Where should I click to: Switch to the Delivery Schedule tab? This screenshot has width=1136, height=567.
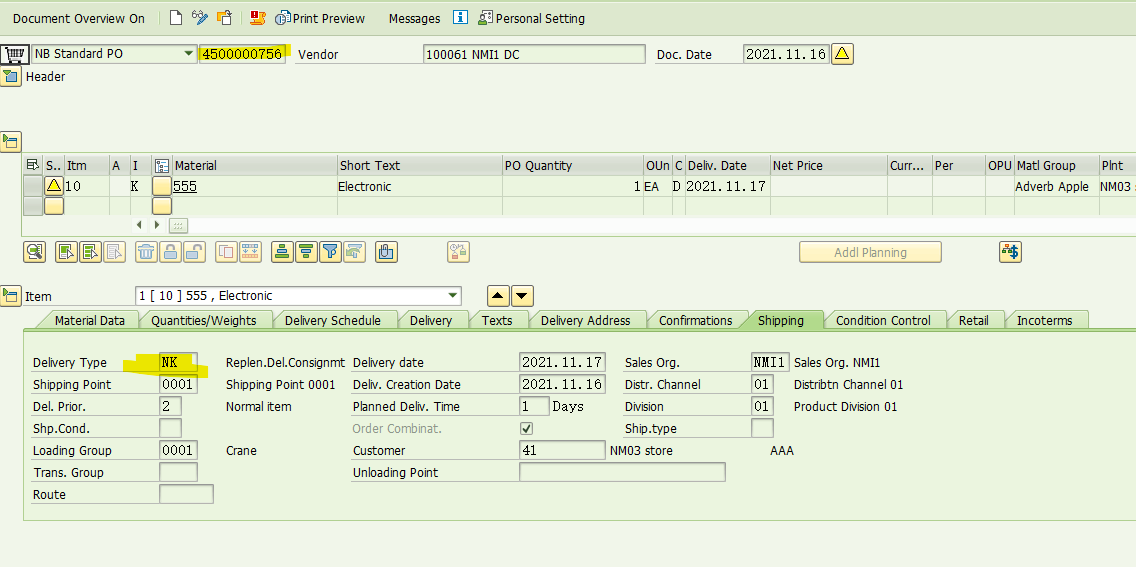[x=333, y=320]
